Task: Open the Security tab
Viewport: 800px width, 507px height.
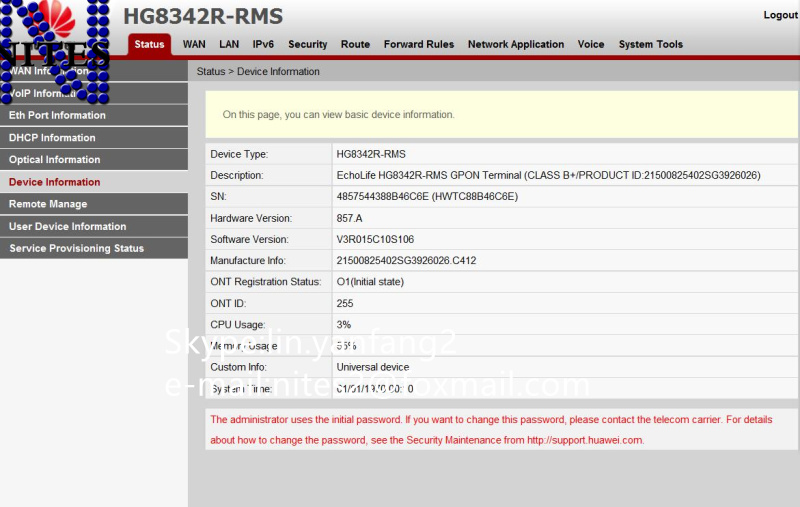Action: tap(308, 44)
